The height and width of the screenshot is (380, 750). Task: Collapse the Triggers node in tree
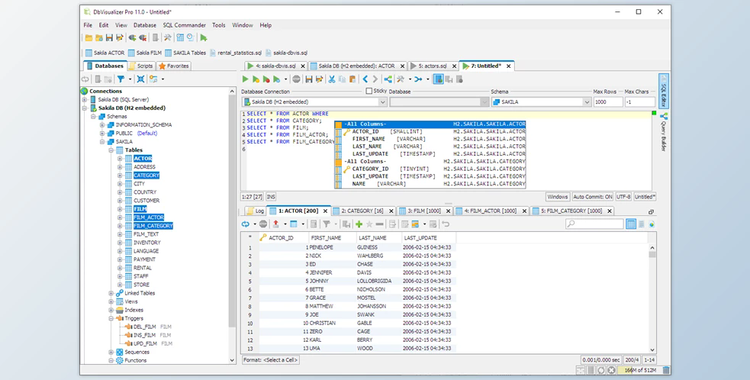coord(111,318)
